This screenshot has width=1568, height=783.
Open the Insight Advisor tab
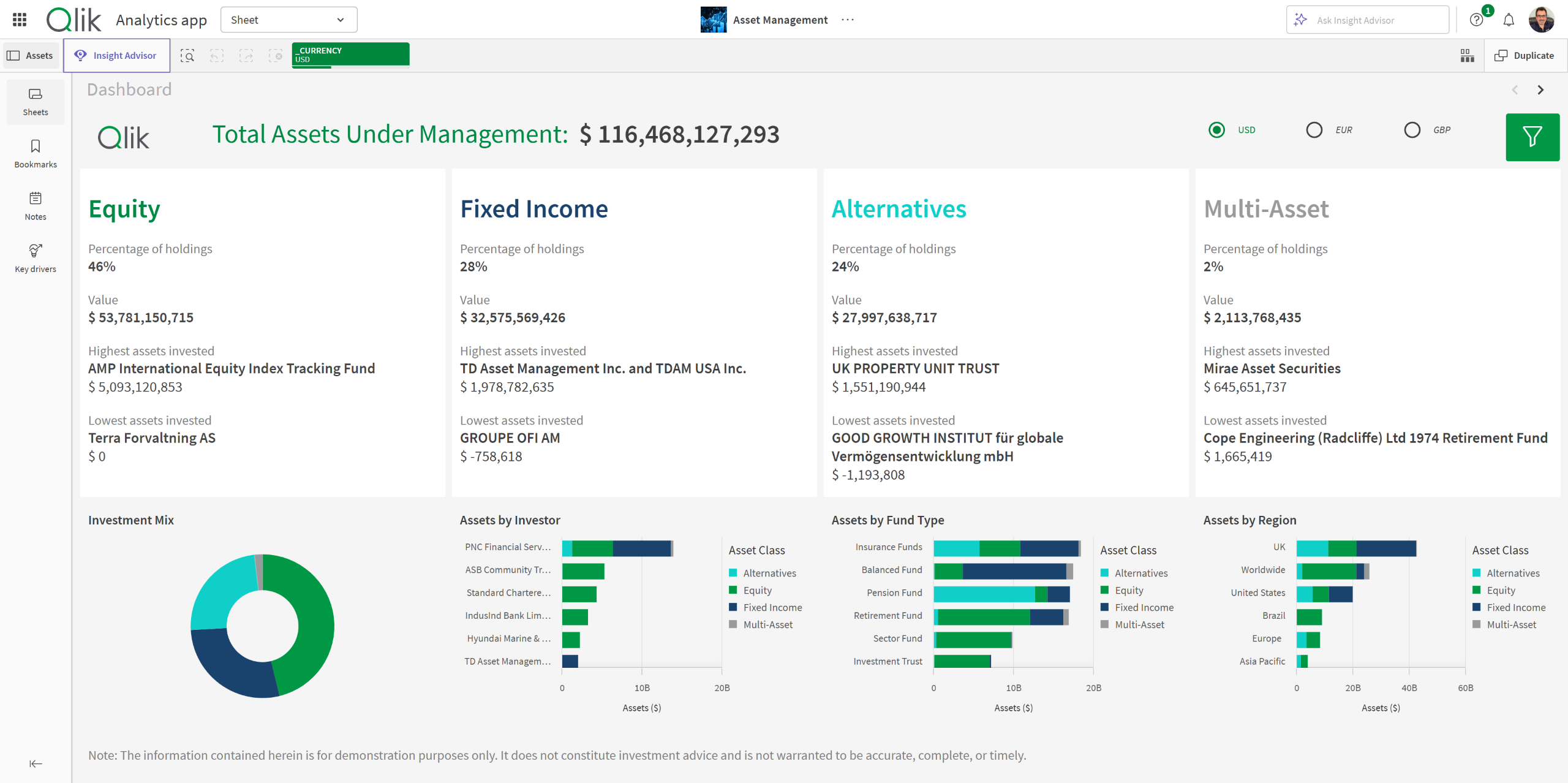click(116, 56)
